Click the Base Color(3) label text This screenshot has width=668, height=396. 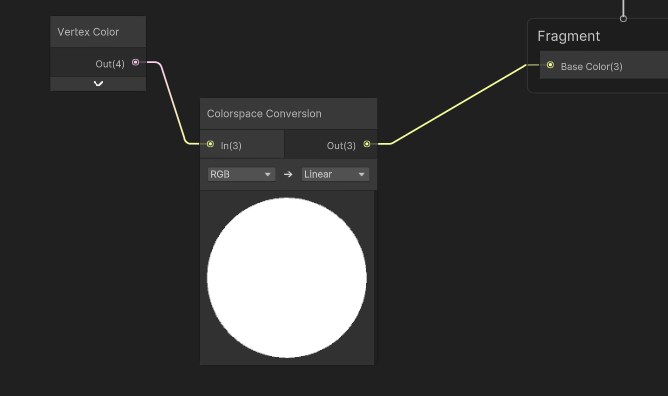point(591,66)
